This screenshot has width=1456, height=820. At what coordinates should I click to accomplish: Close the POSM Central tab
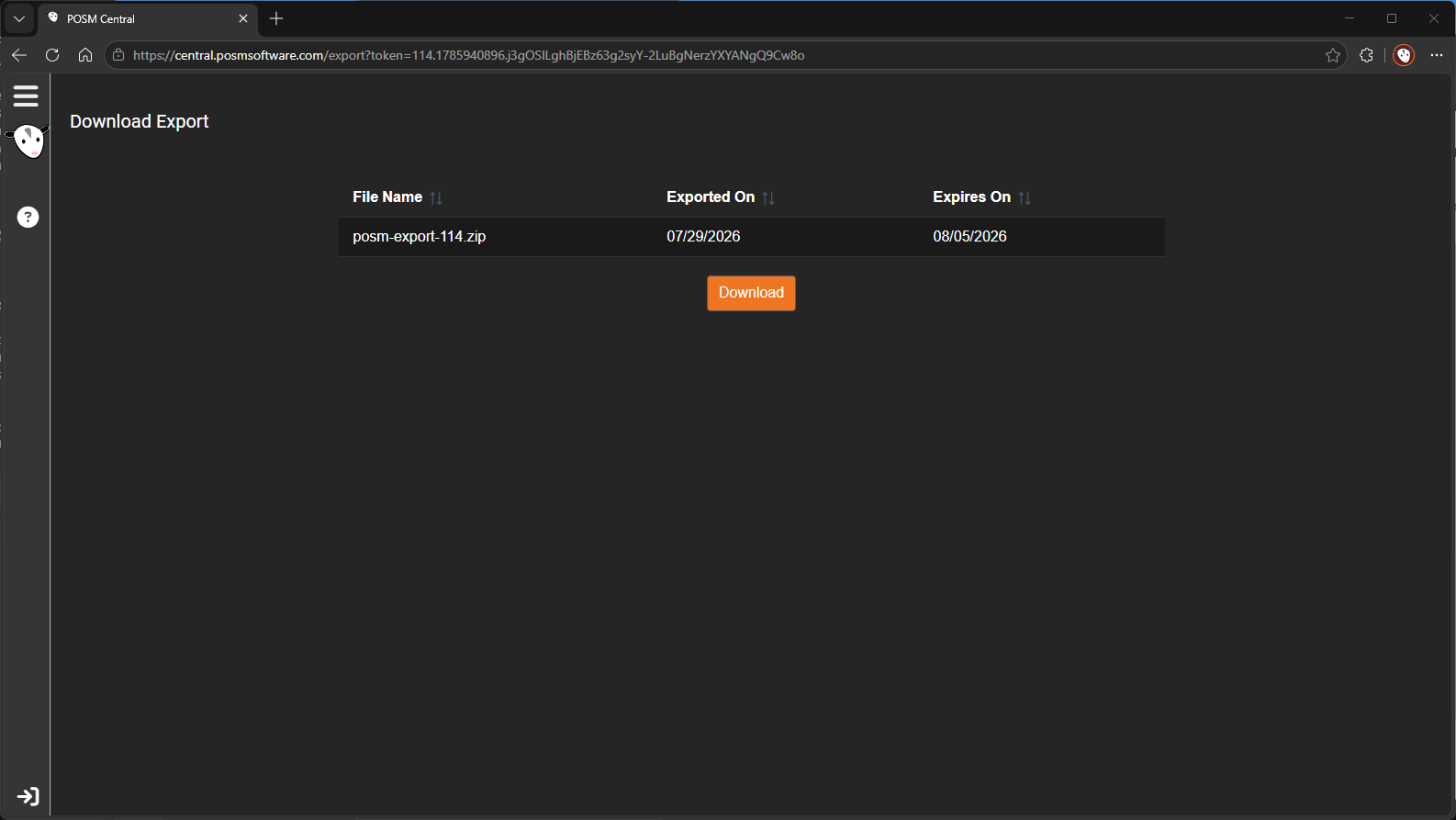tap(243, 18)
